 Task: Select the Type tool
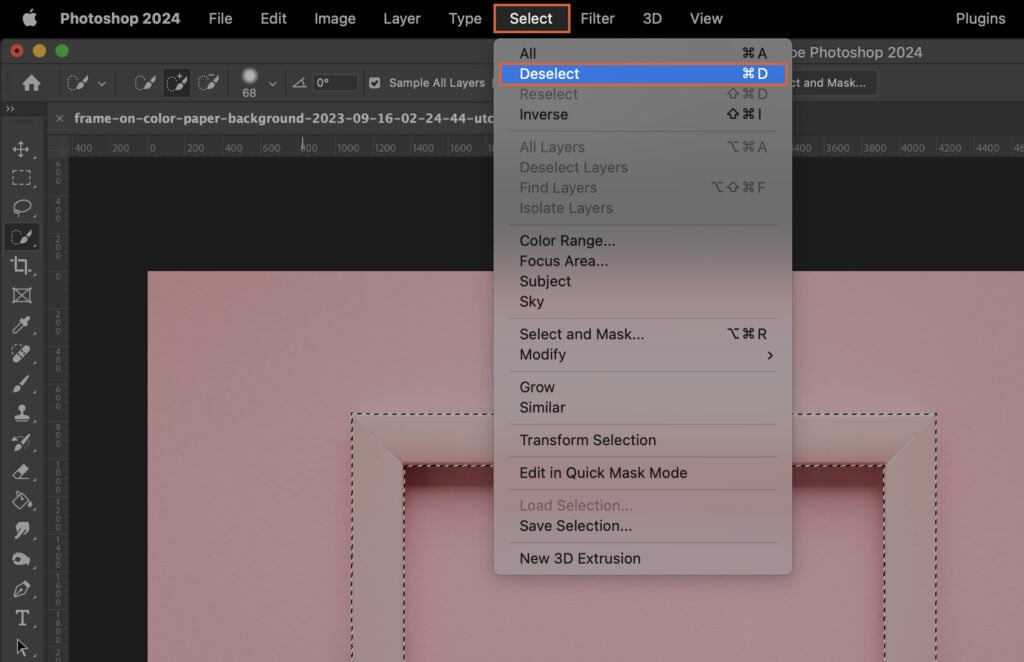click(x=22, y=619)
